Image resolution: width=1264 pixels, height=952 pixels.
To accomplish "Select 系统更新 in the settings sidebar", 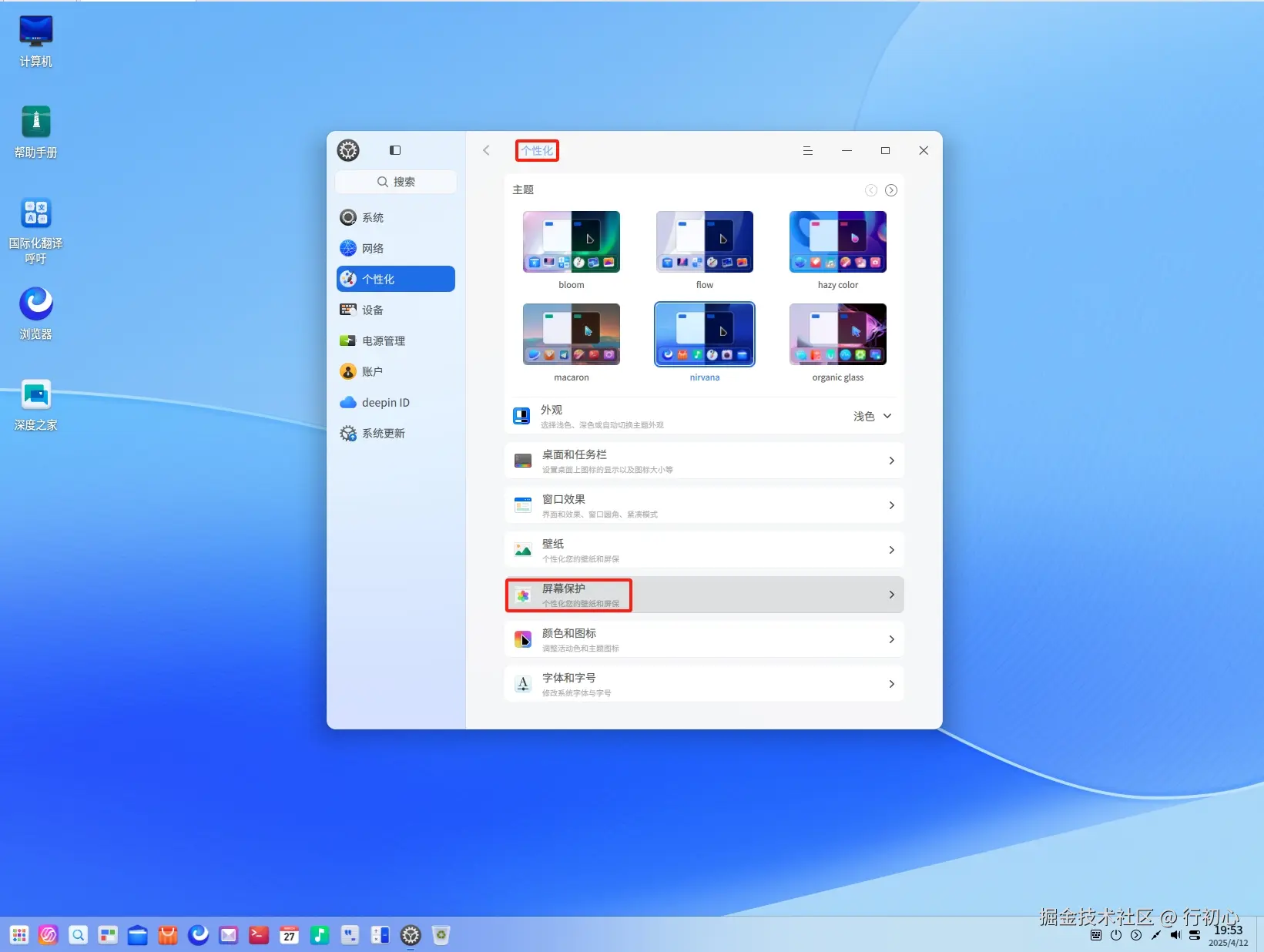I will click(396, 433).
